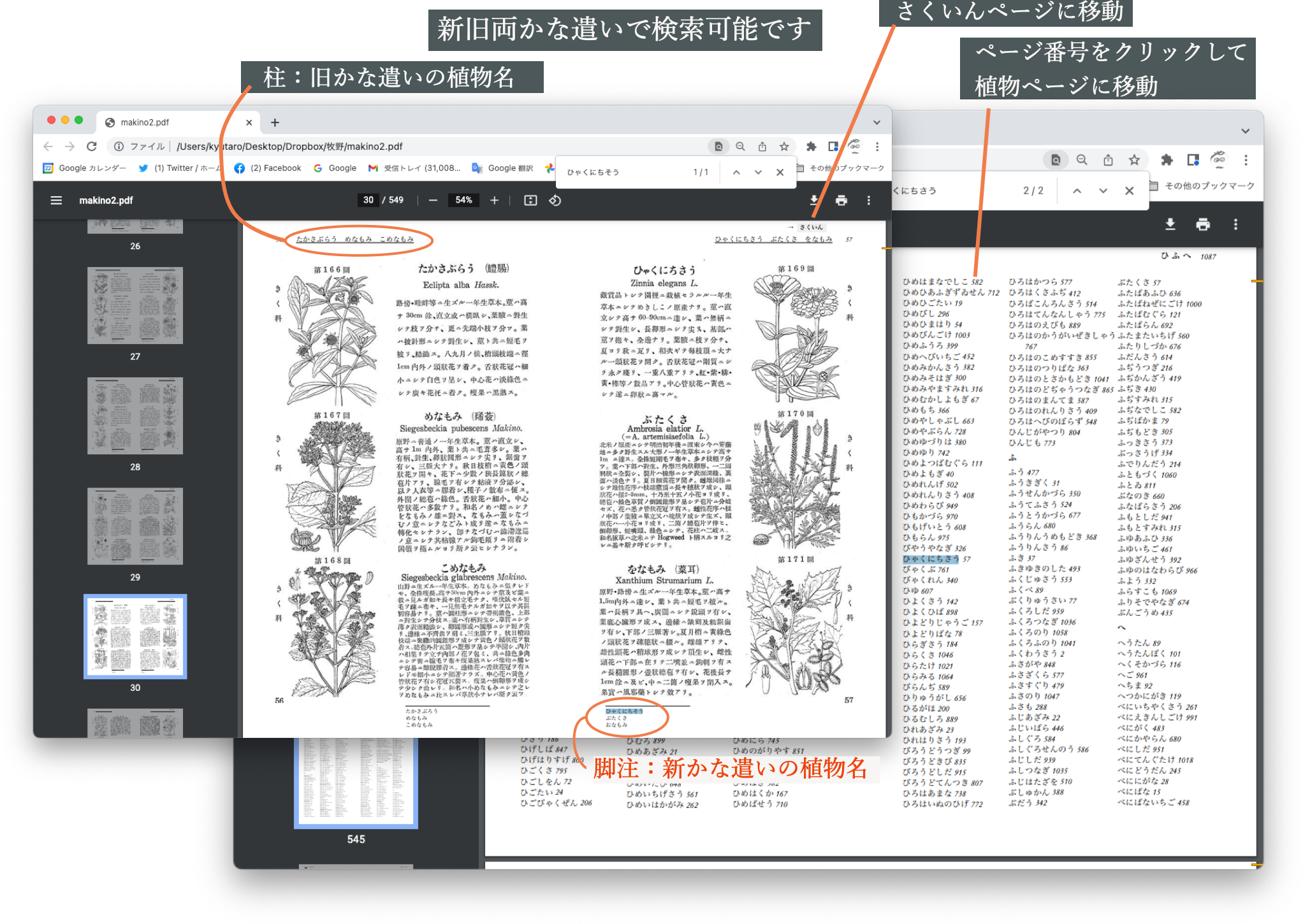
Task: Download the PDF in the back window
Action: 1170,224
